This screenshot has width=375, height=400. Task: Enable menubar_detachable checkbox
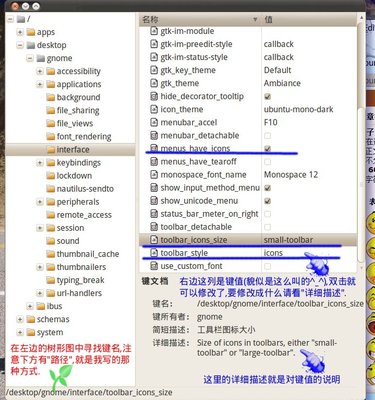267,136
